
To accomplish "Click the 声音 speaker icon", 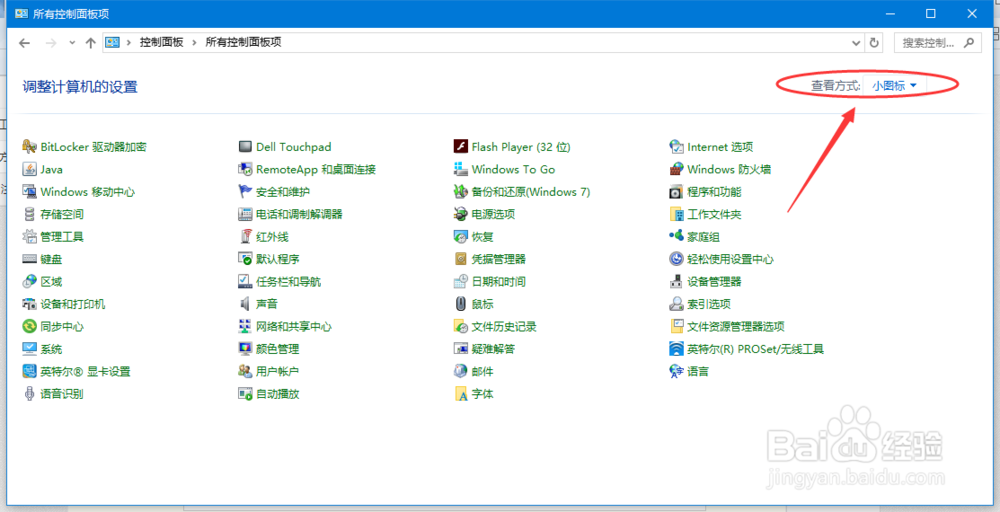I will click(246, 304).
